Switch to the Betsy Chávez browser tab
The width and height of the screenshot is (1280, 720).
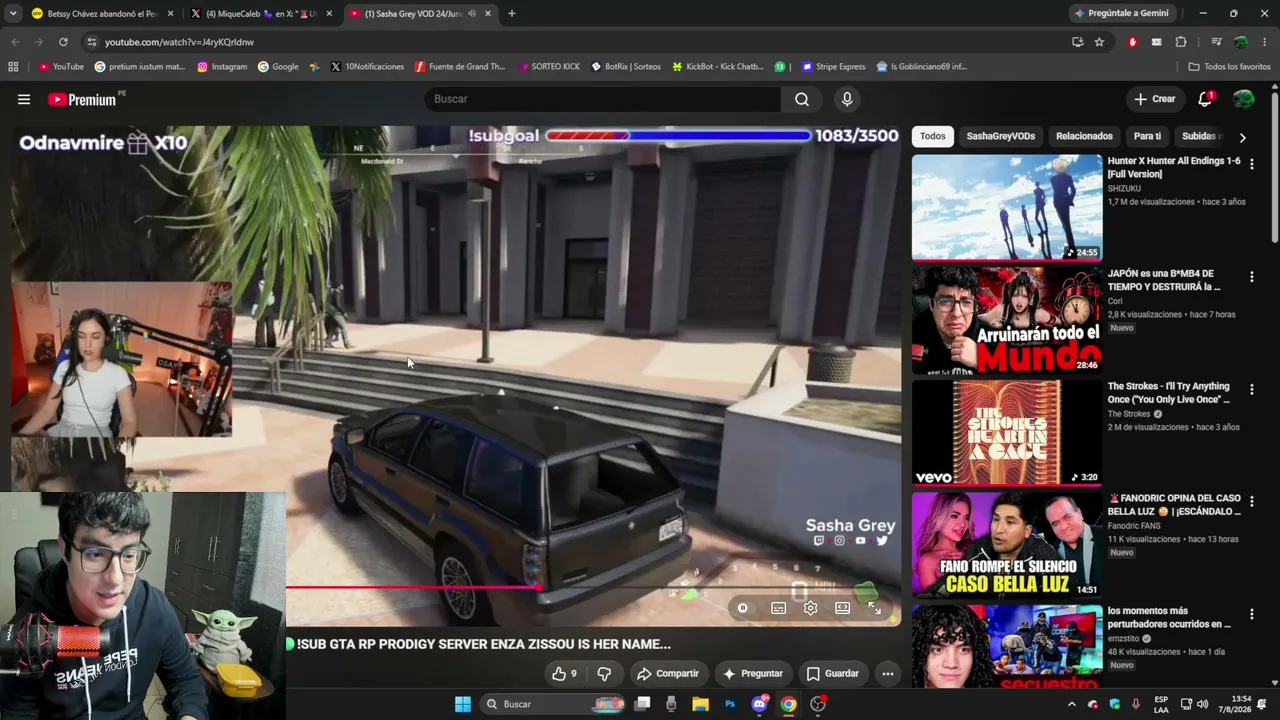(x=101, y=14)
